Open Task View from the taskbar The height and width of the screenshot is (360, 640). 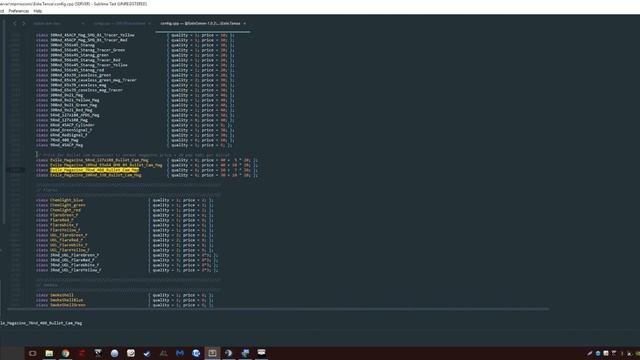coord(33,353)
